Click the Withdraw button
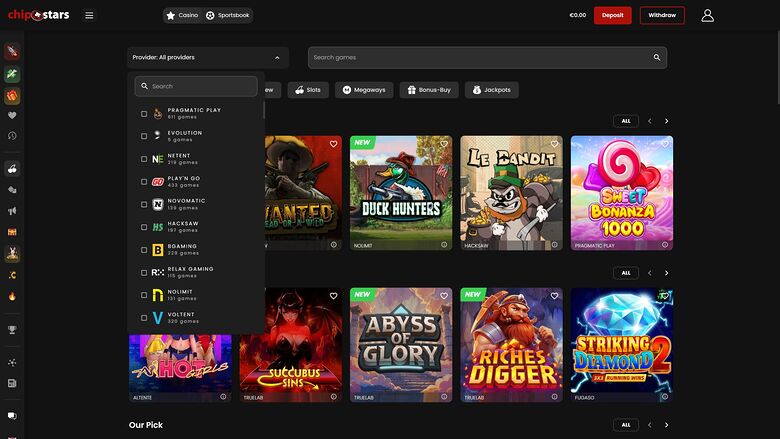 click(x=662, y=15)
